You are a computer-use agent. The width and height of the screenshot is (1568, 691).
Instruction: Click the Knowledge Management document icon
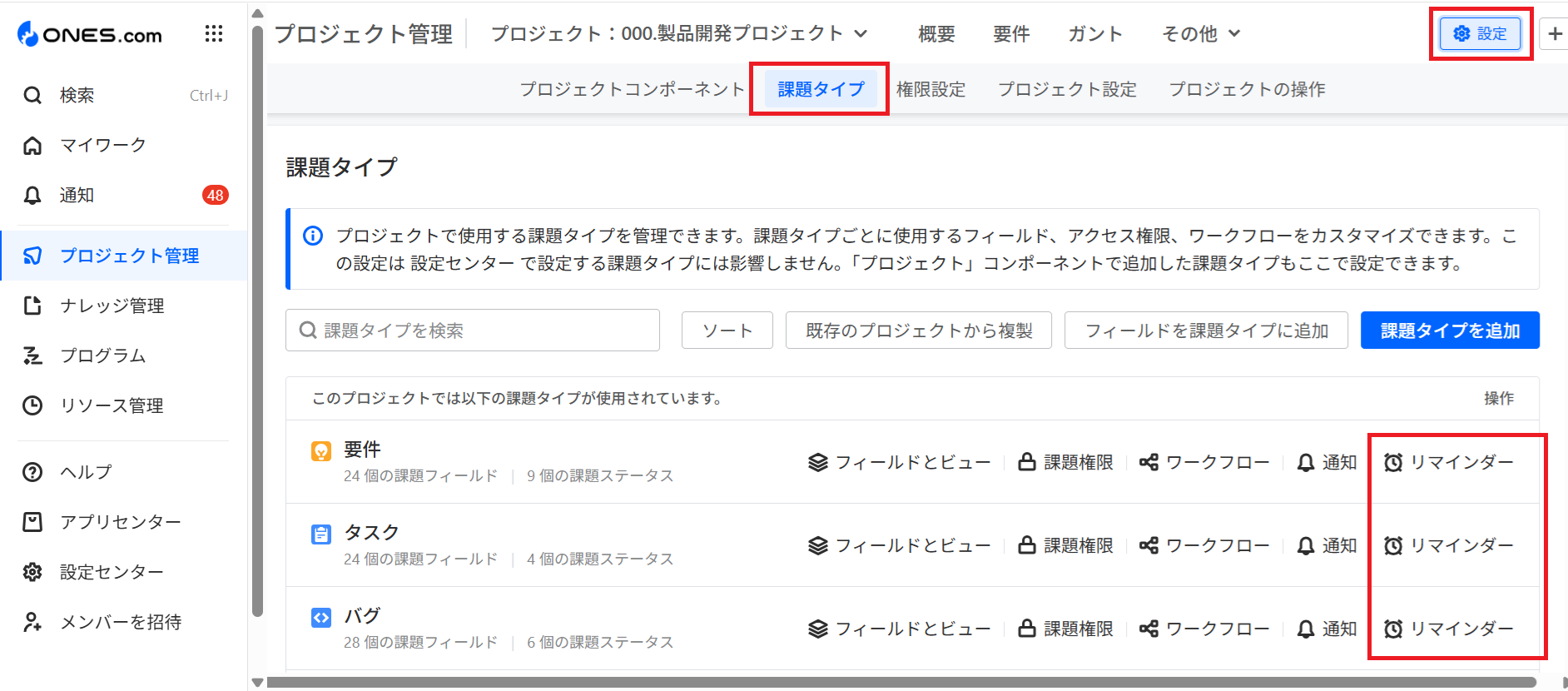pyautogui.click(x=32, y=306)
